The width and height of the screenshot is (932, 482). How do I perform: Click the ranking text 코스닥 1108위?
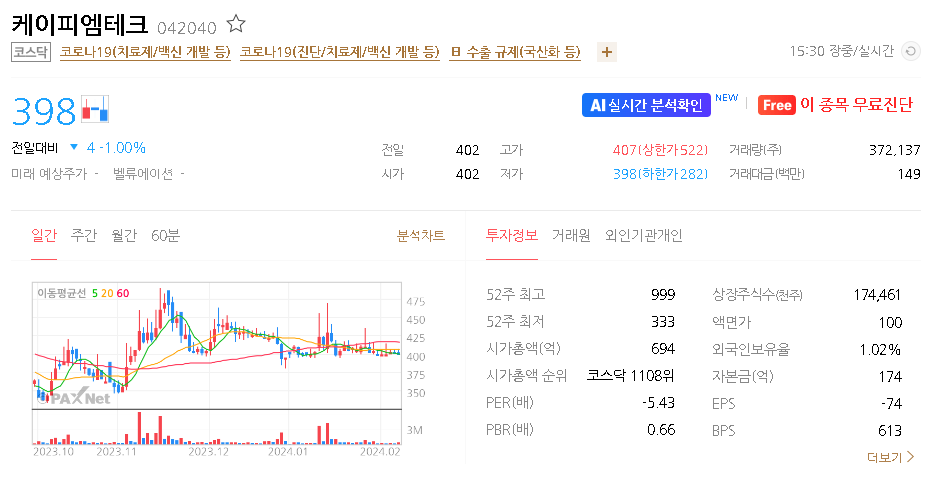click(x=631, y=376)
